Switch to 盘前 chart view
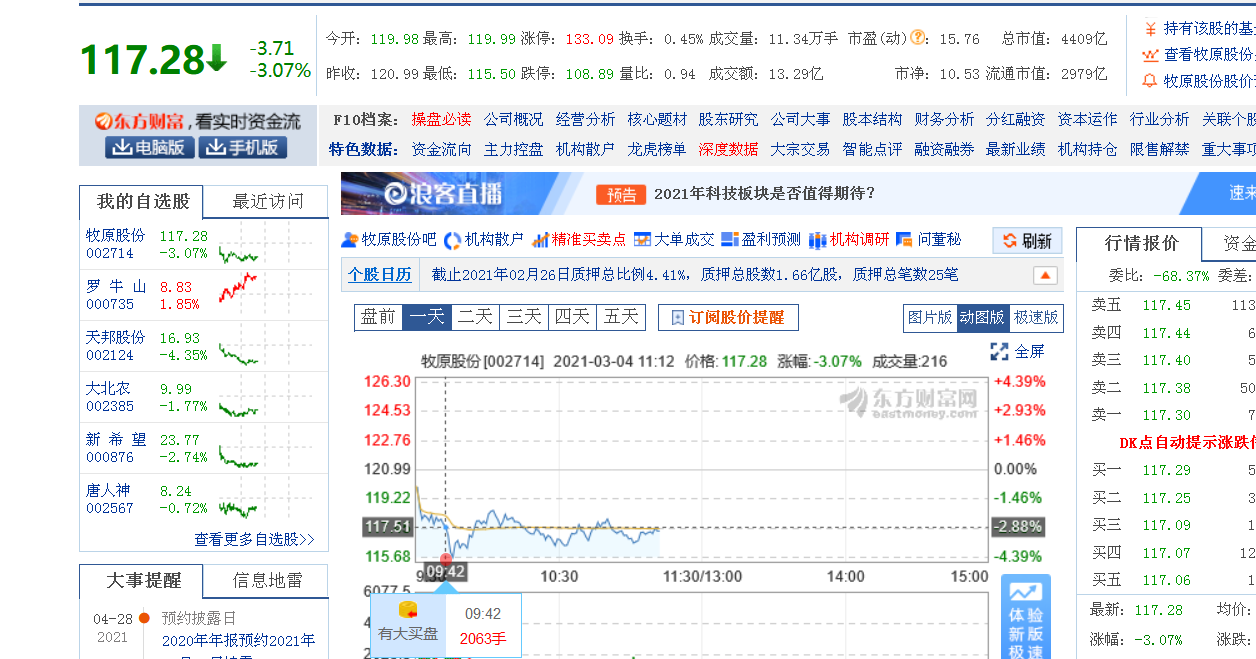Image resolution: width=1256 pixels, height=659 pixels. click(x=378, y=317)
